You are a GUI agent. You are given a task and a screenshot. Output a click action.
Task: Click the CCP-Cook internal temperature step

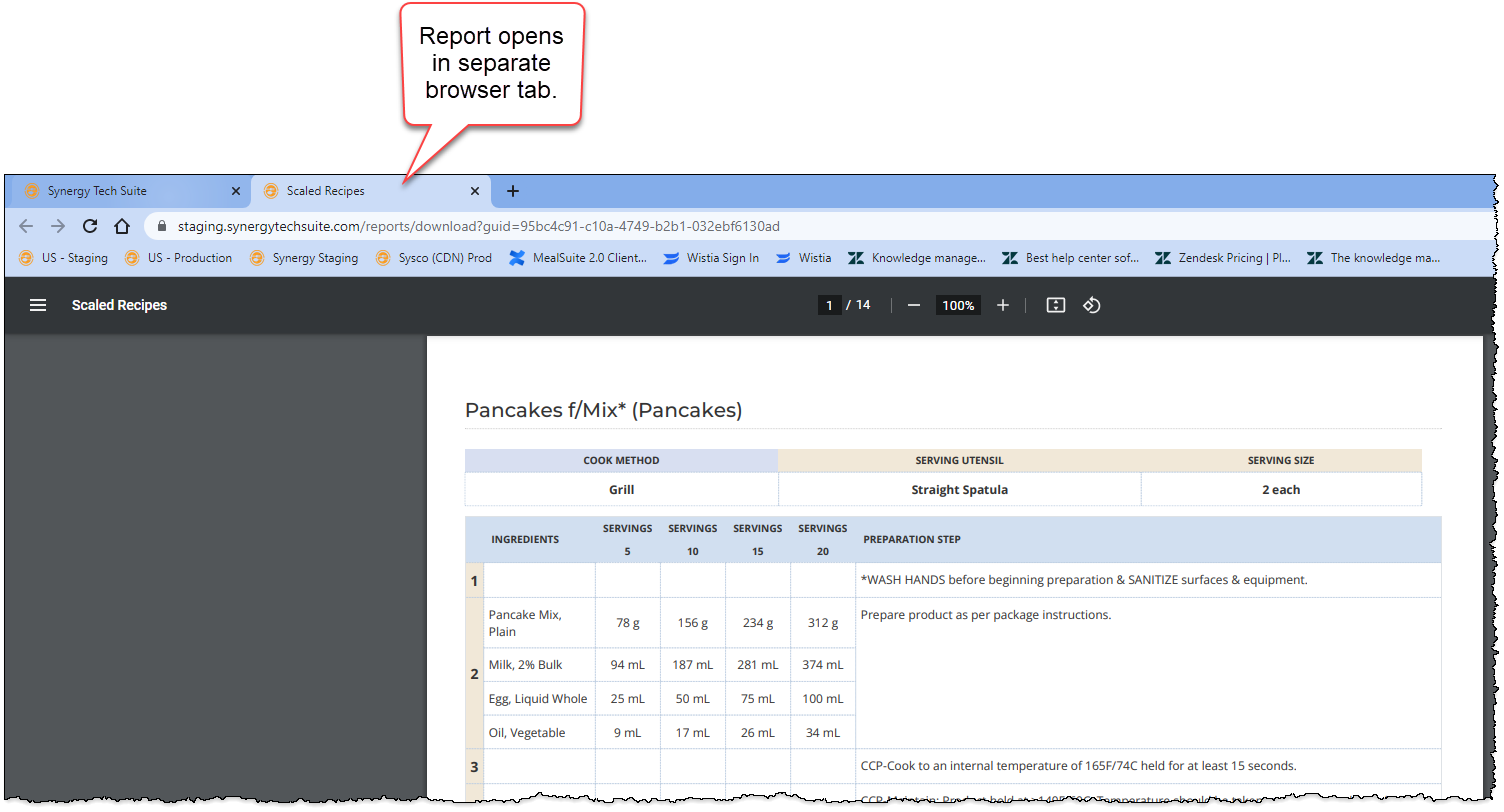1078,766
